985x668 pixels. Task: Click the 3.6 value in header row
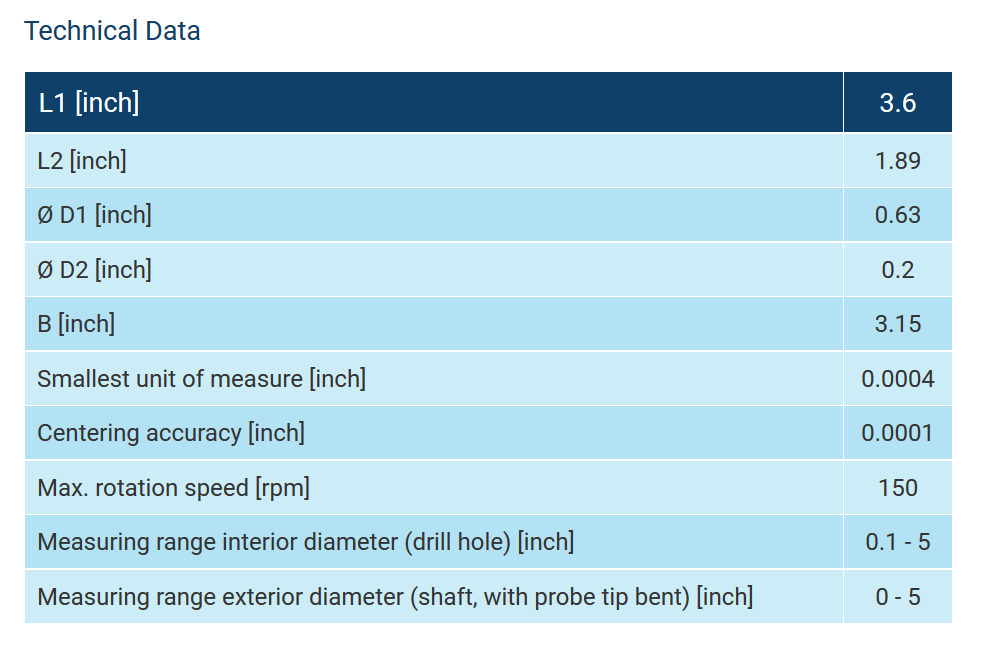tap(897, 102)
